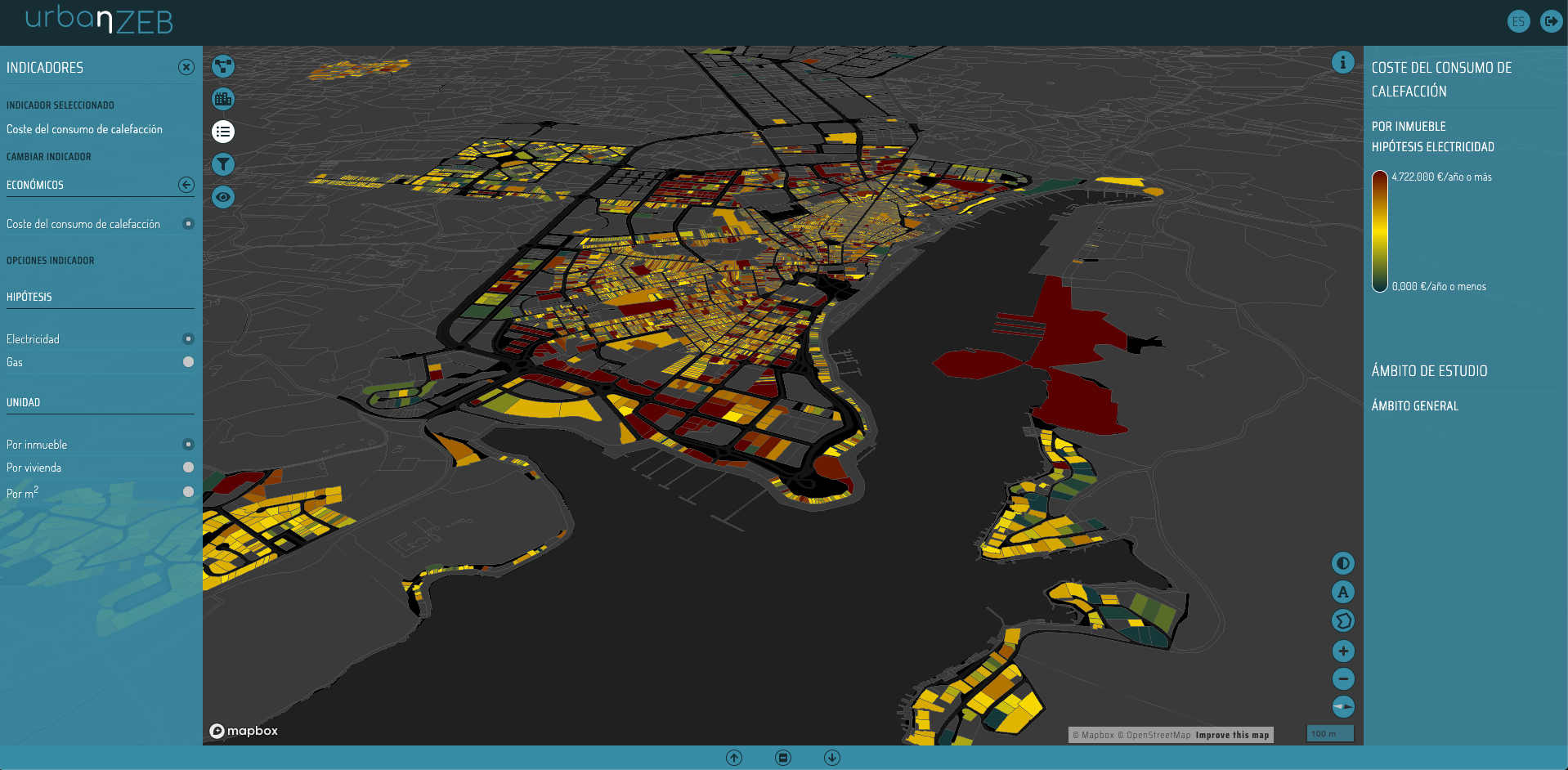
Task: Select Por inmueble unit radio
Action: pyautogui.click(x=188, y=445)
